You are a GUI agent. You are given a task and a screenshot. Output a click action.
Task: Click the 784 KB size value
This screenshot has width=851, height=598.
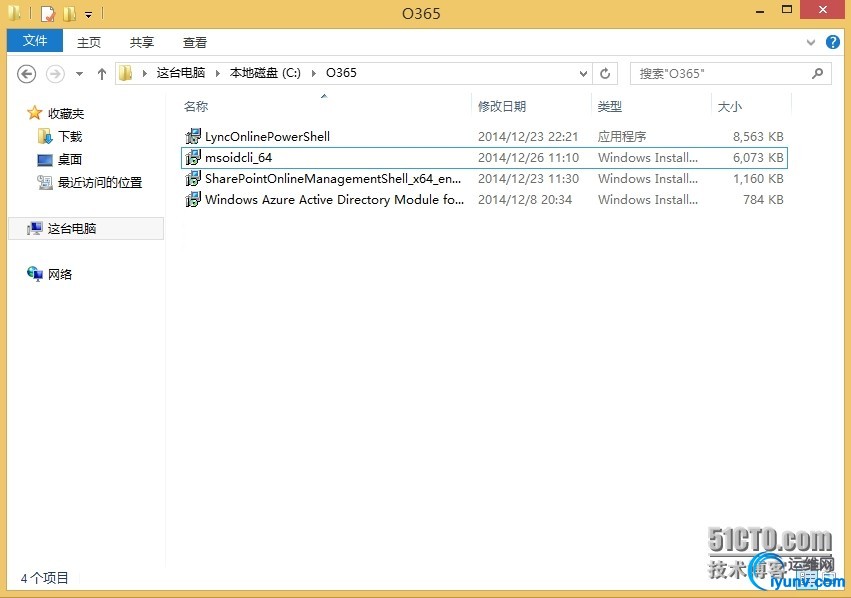(x=763, y=200)
